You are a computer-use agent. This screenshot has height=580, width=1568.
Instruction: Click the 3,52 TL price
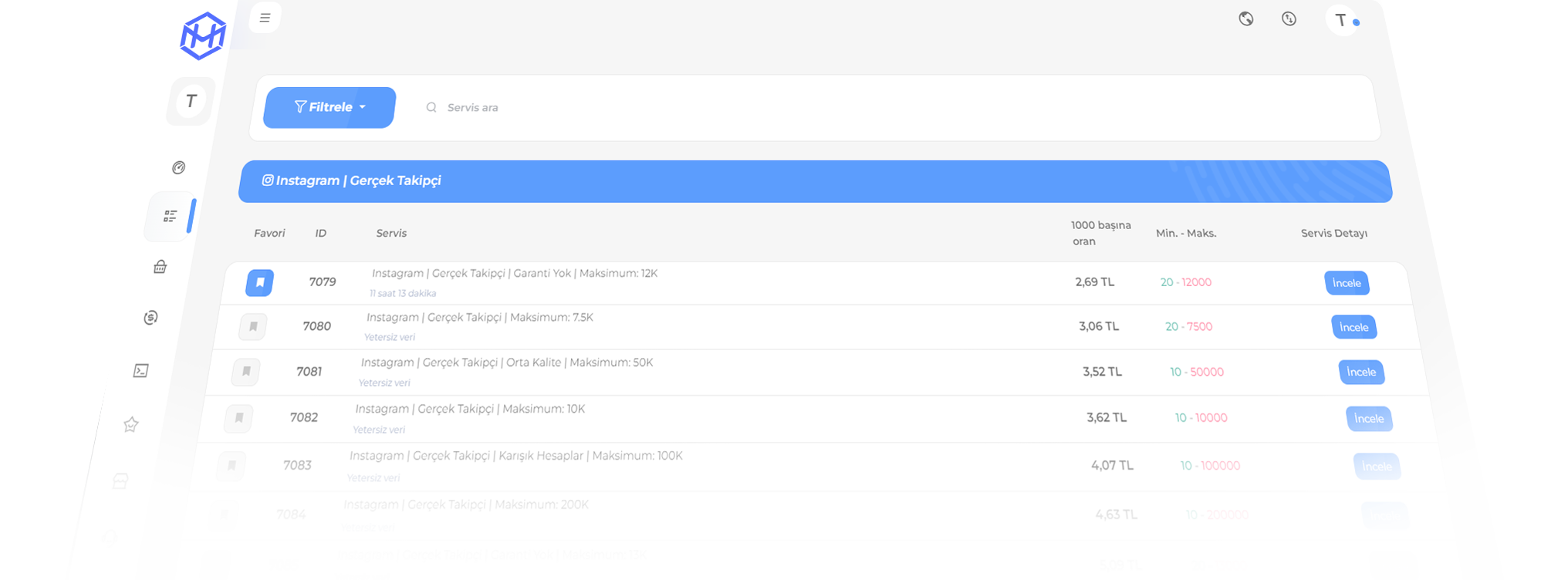[x=1103, y=372]
